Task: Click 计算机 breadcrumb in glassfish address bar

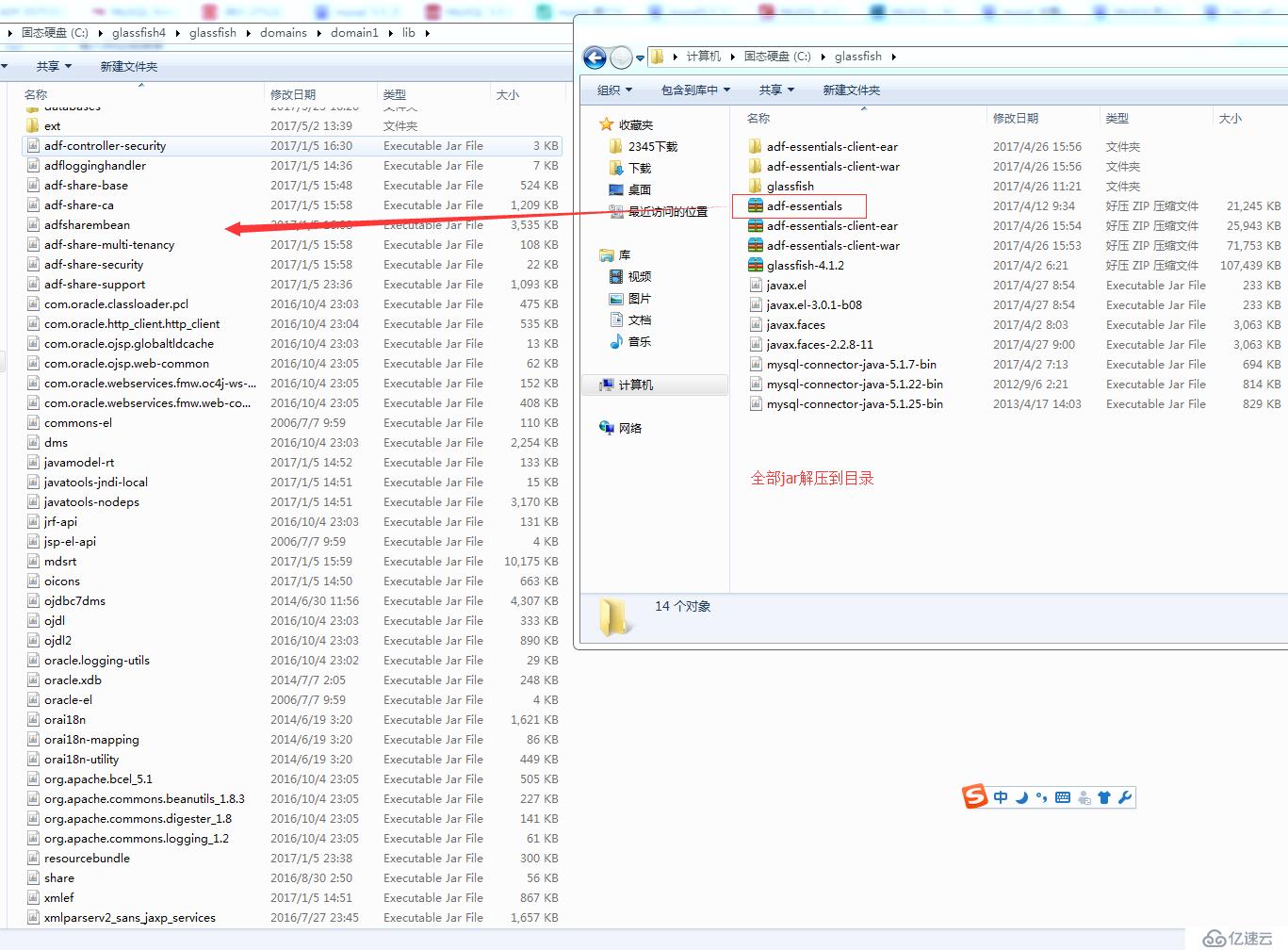Action: pyautogui.click(x=703, y=57)
